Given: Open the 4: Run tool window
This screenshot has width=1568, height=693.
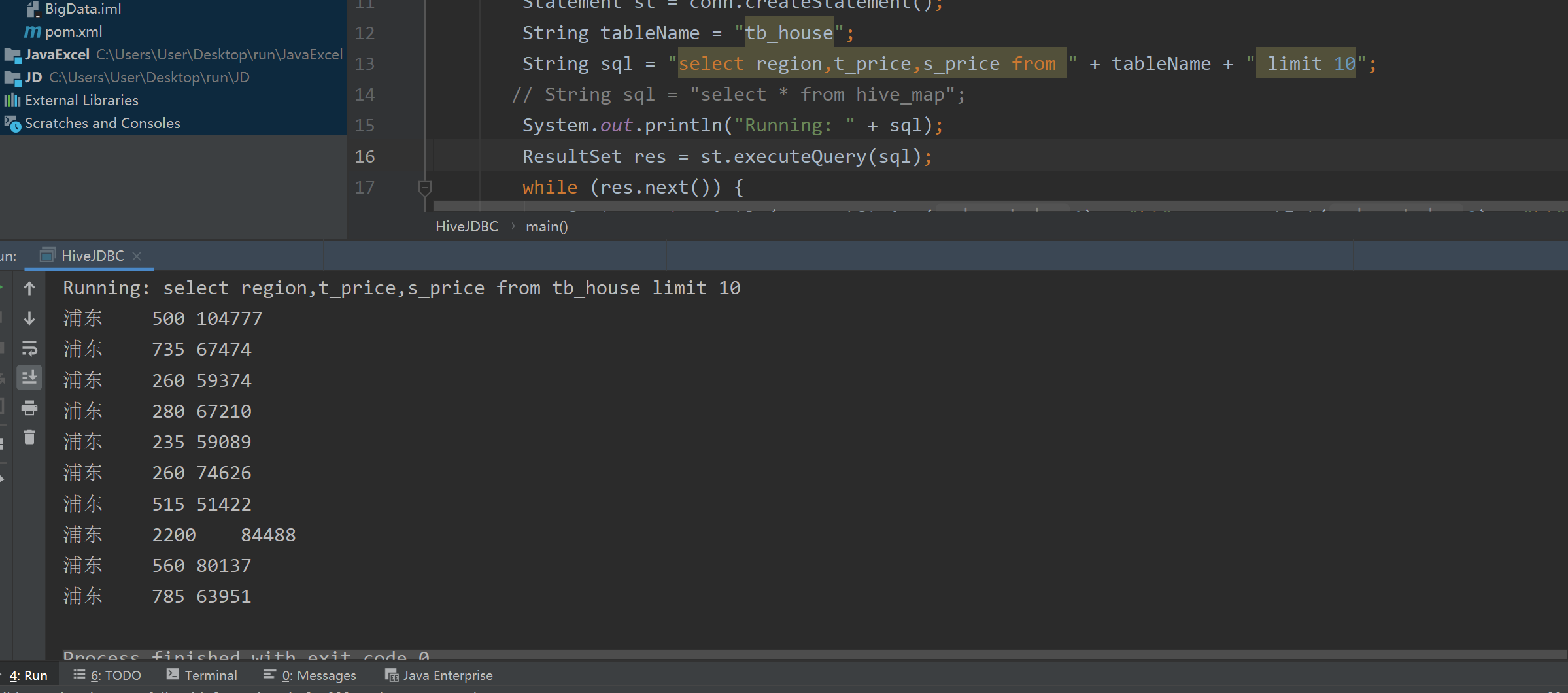Looking at the screenshot, I should [29, 675].
